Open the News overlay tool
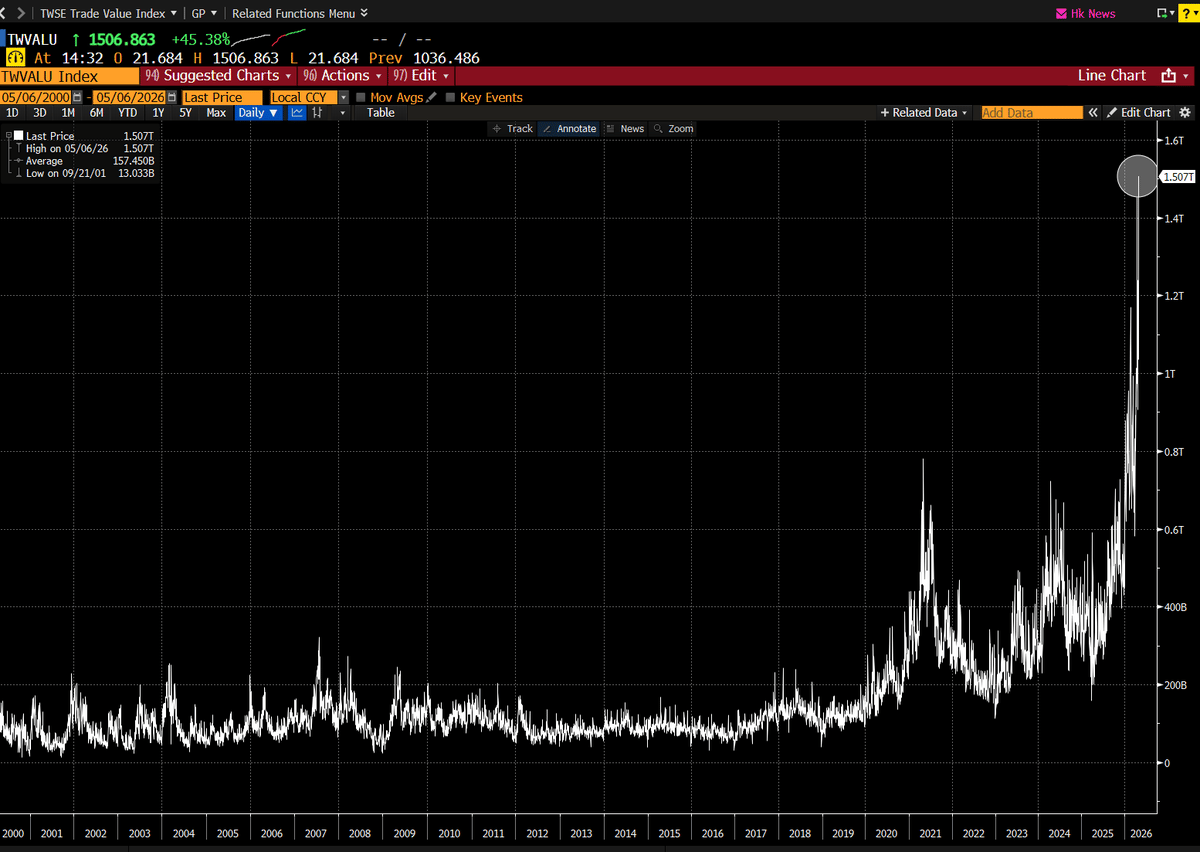Viewport: 1200px width, 852px height. 624,129
